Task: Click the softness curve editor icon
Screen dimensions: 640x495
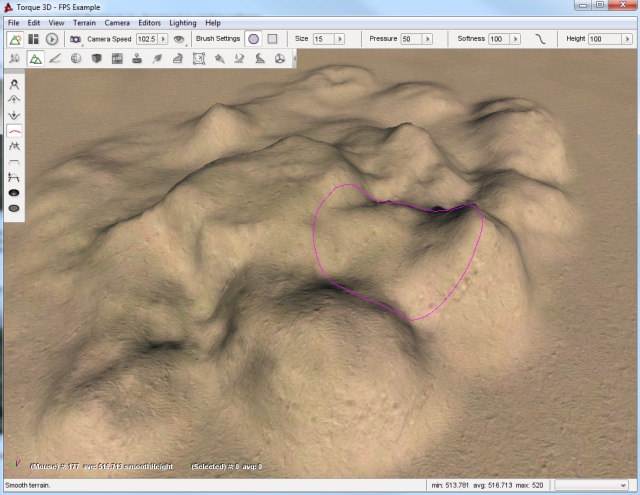Action: [x=541, y=39]
